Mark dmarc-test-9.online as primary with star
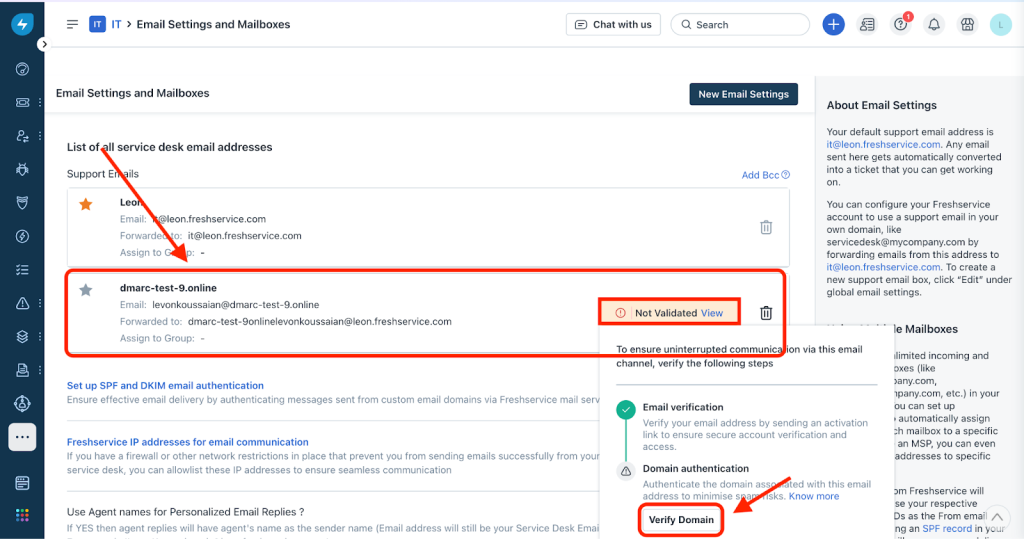This screenshot has width=1024, height=539. [86, 290]
